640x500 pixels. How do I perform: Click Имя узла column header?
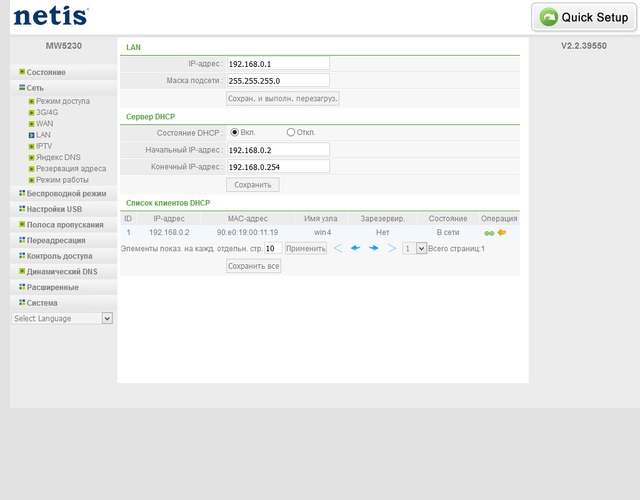(320, 218)
